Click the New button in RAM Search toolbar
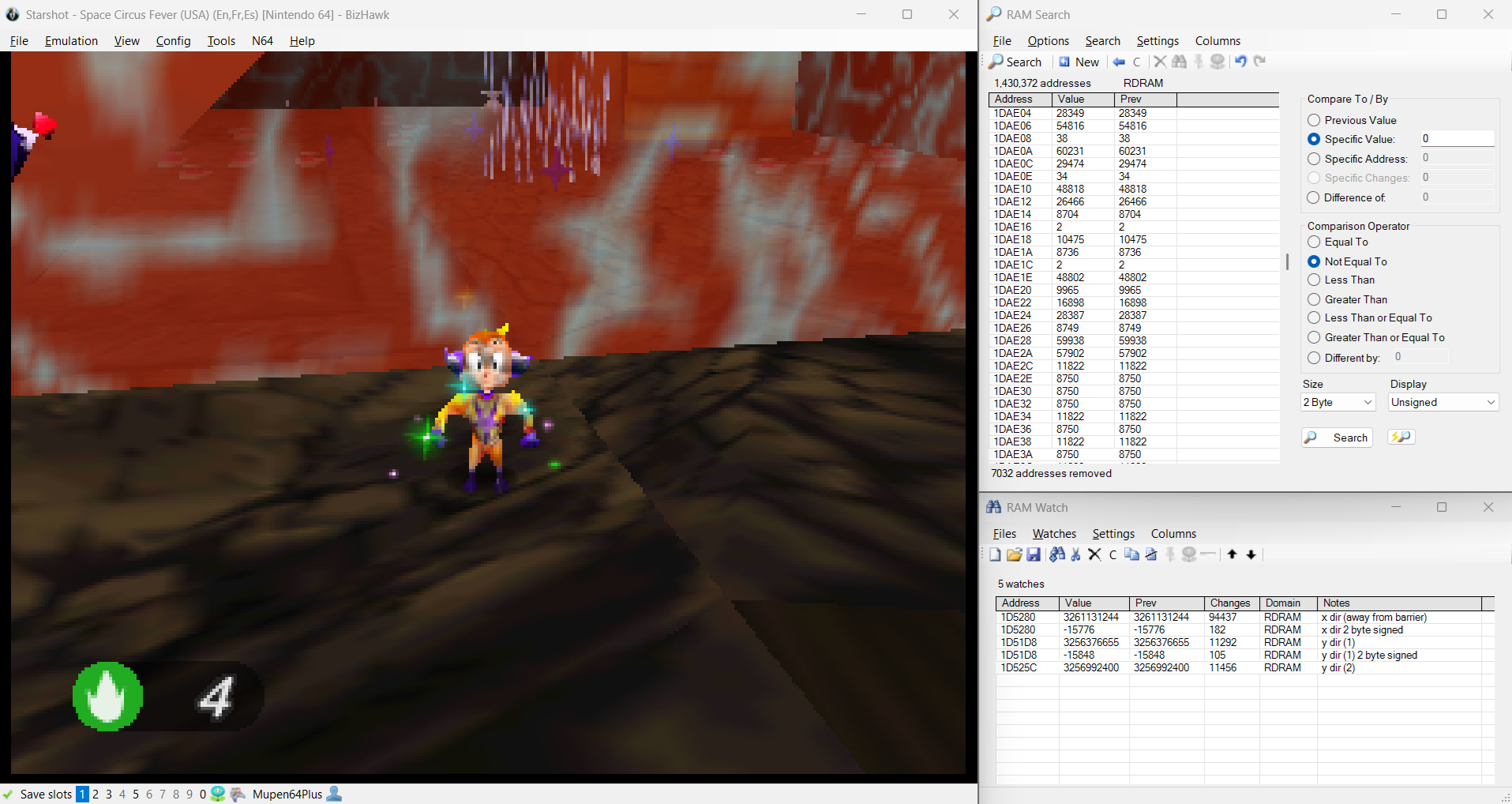 1079,62
